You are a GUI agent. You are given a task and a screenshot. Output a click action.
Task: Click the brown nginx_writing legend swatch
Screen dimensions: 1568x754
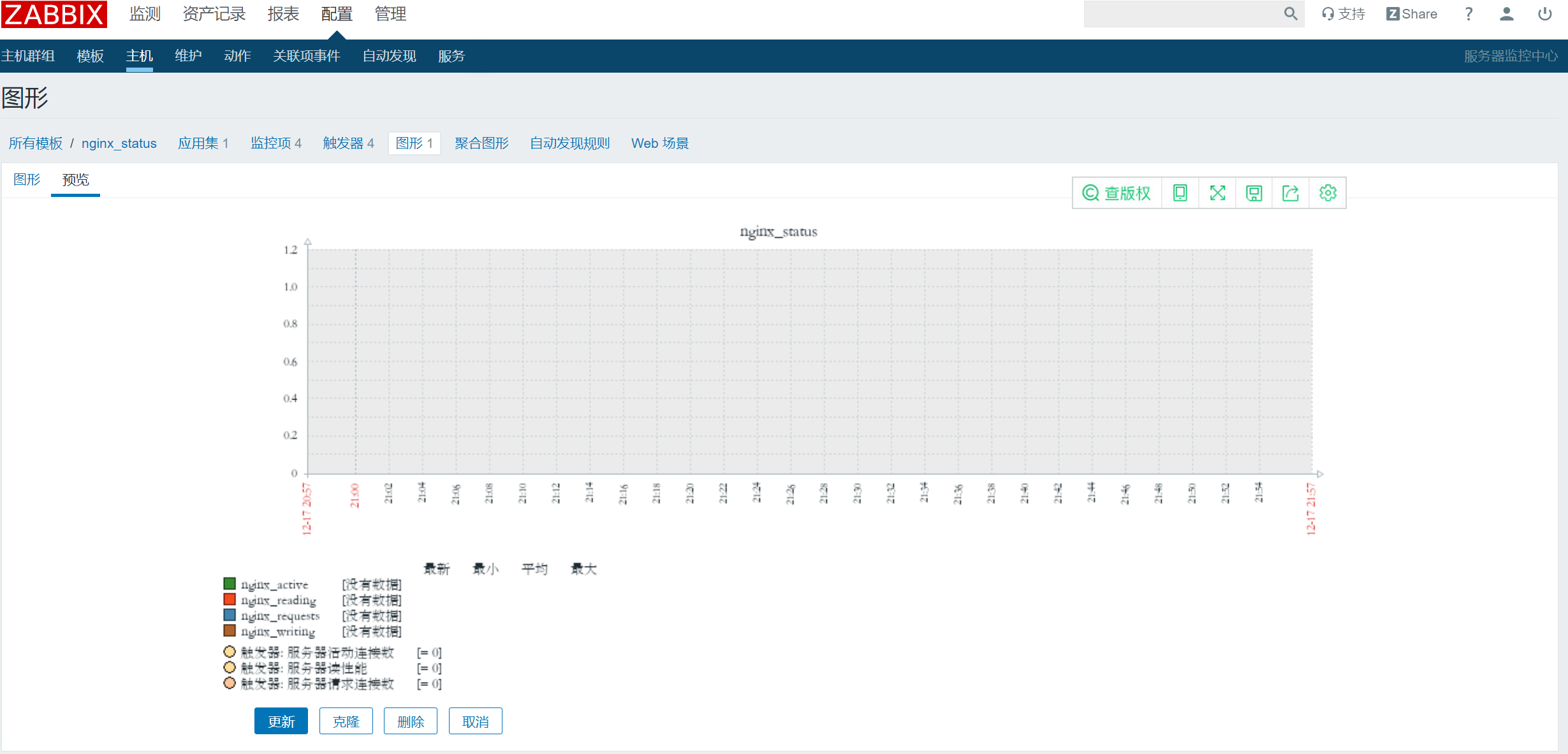coord(230,631)
